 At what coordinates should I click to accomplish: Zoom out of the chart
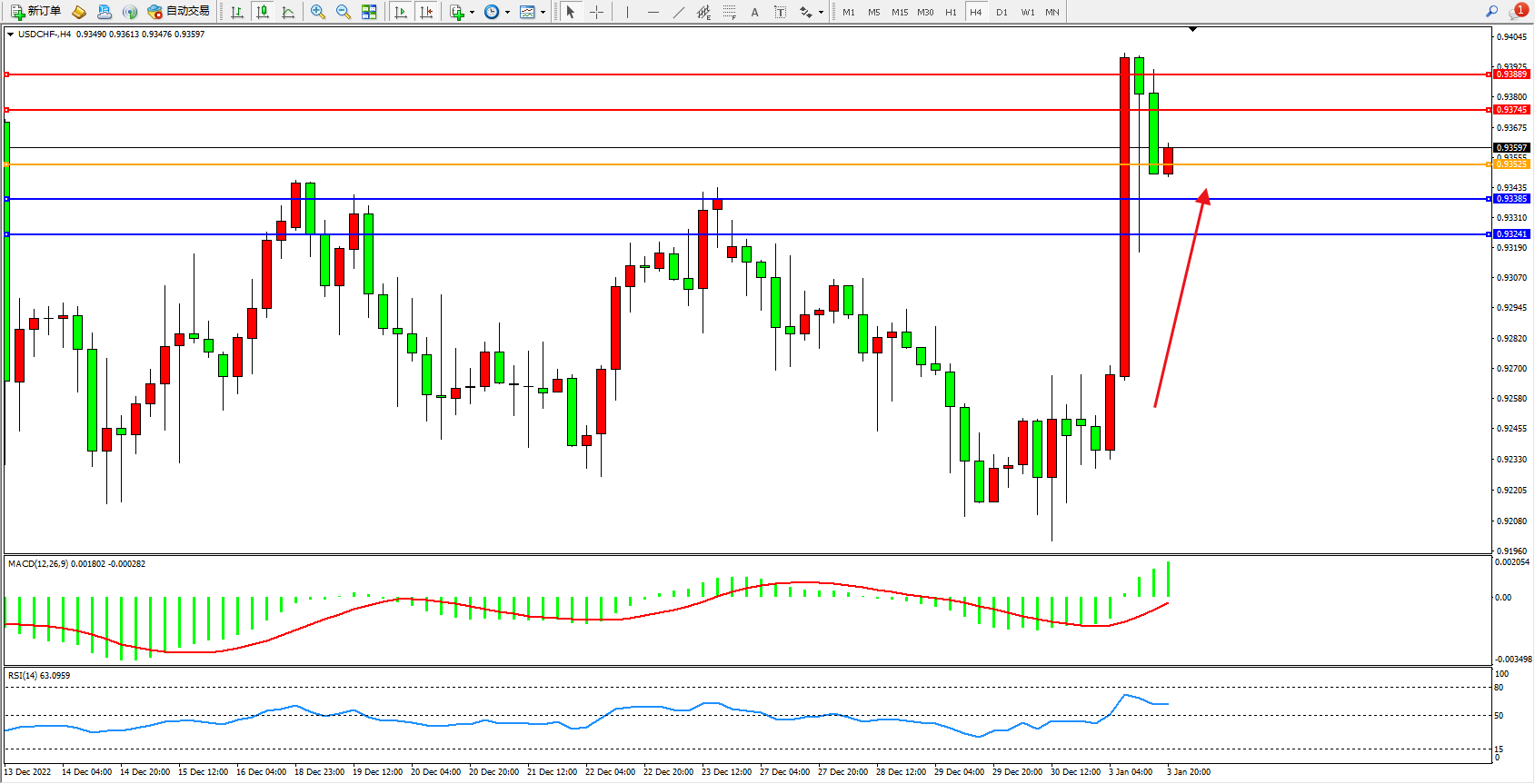344,12
